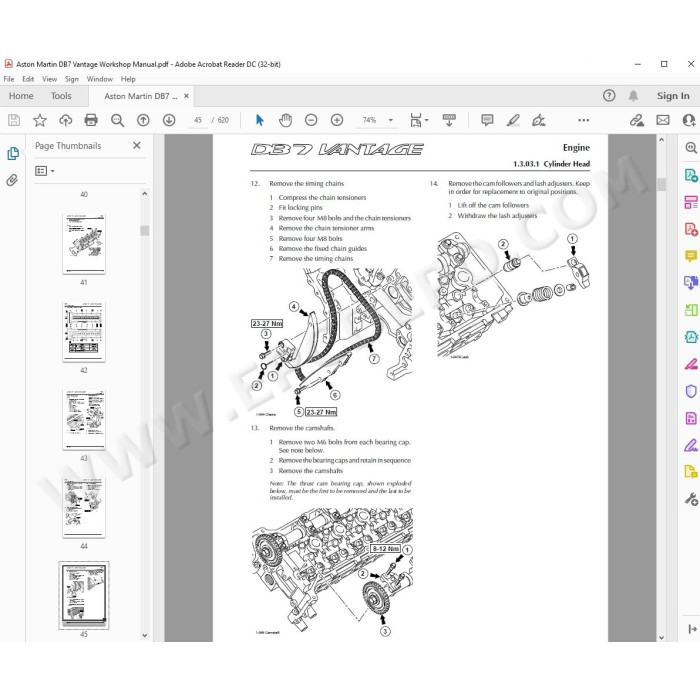Click the page number field
This screenshot has height=700, width=700.
tap(198, 120)
